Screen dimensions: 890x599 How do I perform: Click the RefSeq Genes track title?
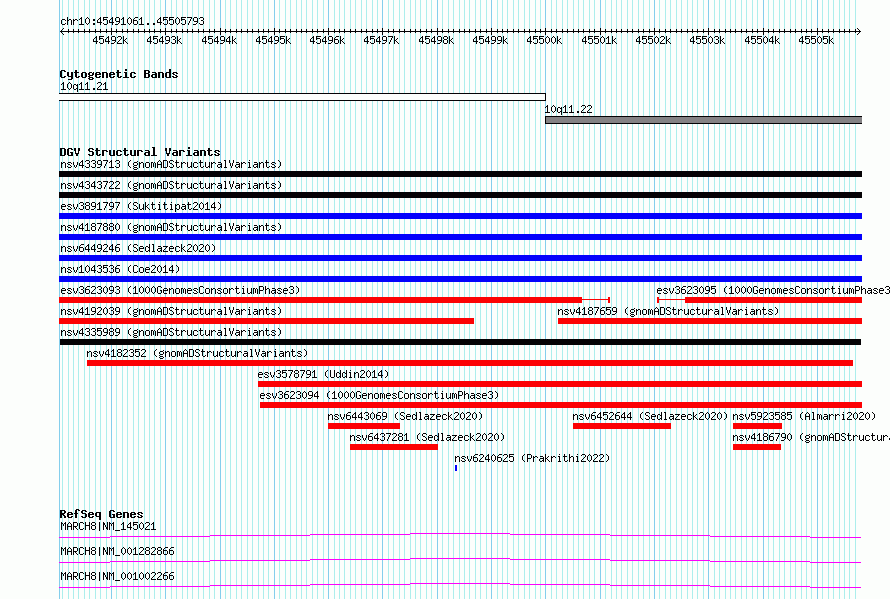tap(101, 514)
